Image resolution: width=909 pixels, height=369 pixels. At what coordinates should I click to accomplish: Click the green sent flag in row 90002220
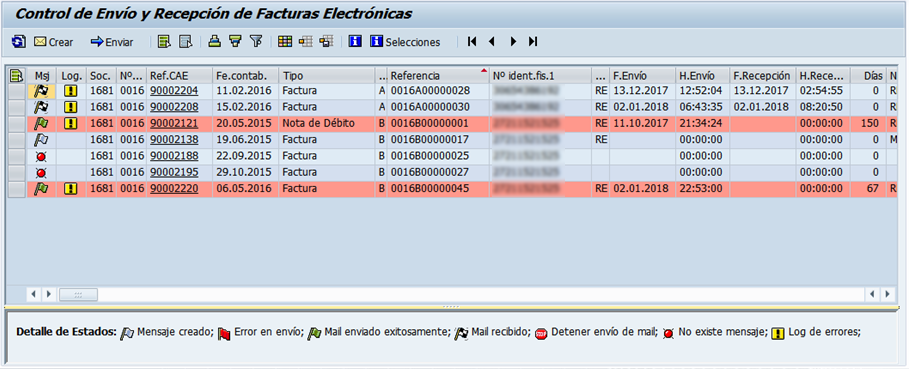point(41,188)
